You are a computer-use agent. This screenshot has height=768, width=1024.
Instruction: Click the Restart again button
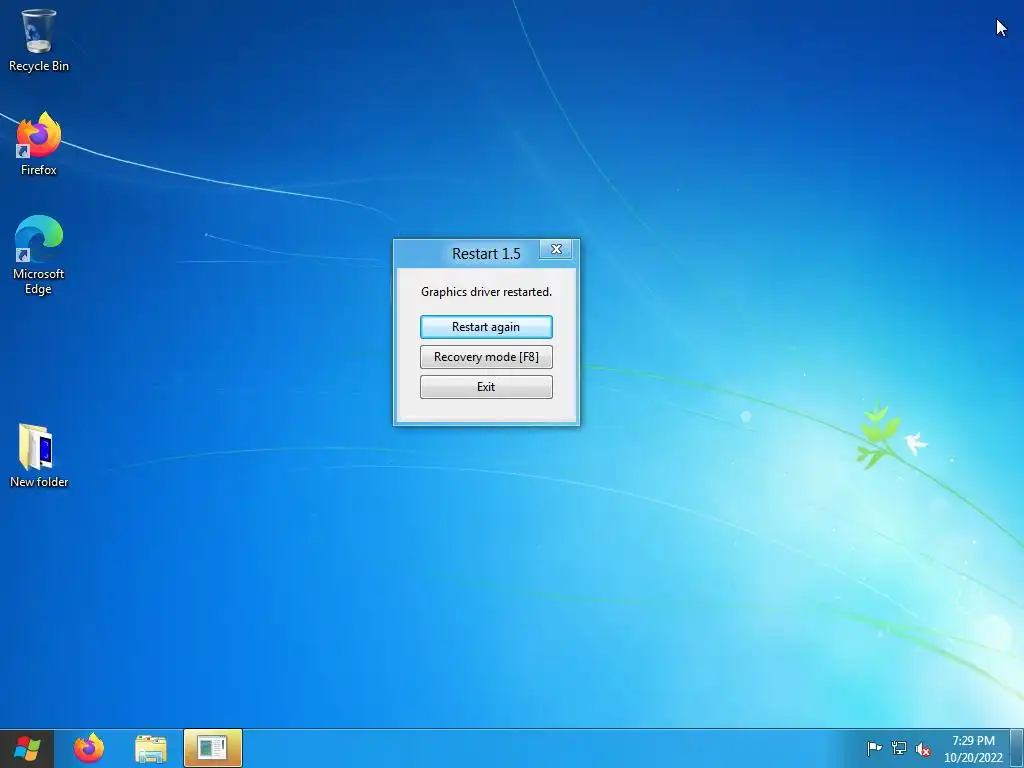(486, 327)
